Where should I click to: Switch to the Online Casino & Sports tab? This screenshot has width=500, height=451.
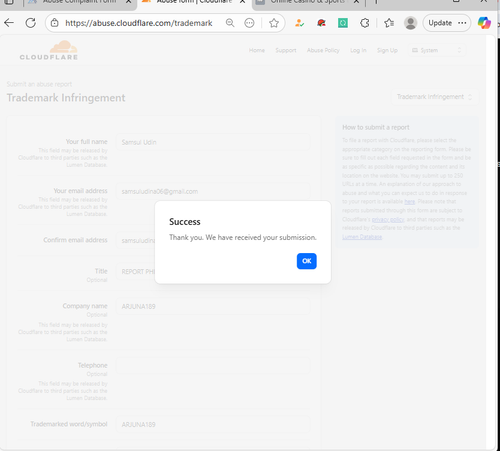(307, 3)
